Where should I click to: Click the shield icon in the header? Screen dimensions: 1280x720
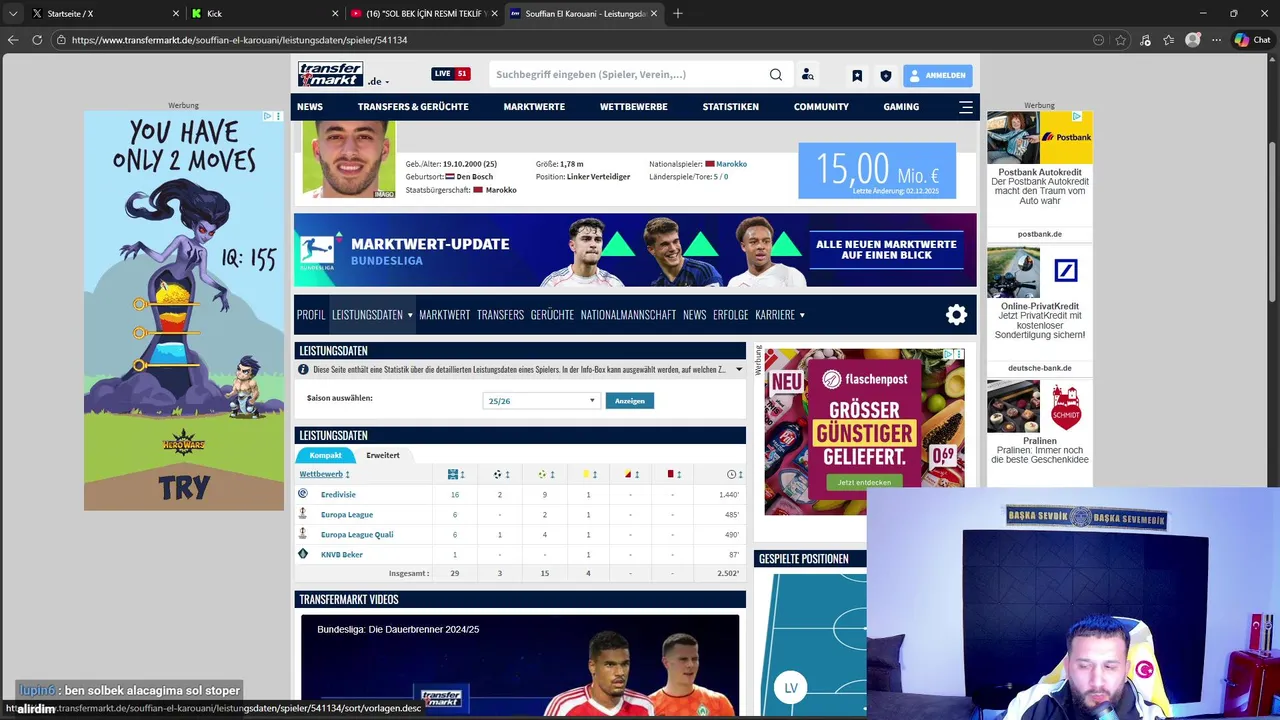[x=885, y=75]
